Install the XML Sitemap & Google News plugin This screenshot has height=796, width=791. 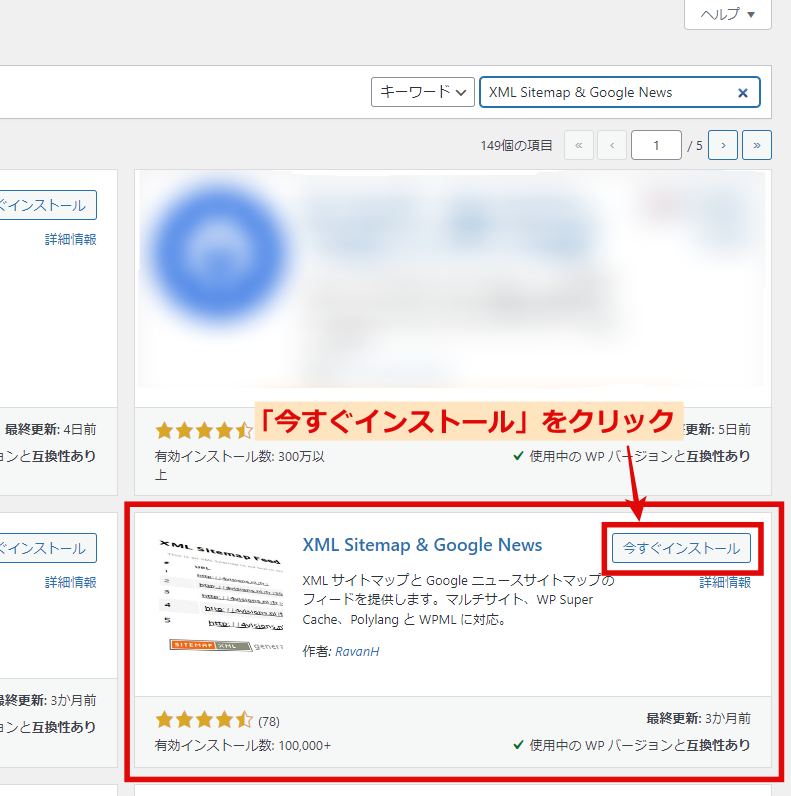click(681, 548)
